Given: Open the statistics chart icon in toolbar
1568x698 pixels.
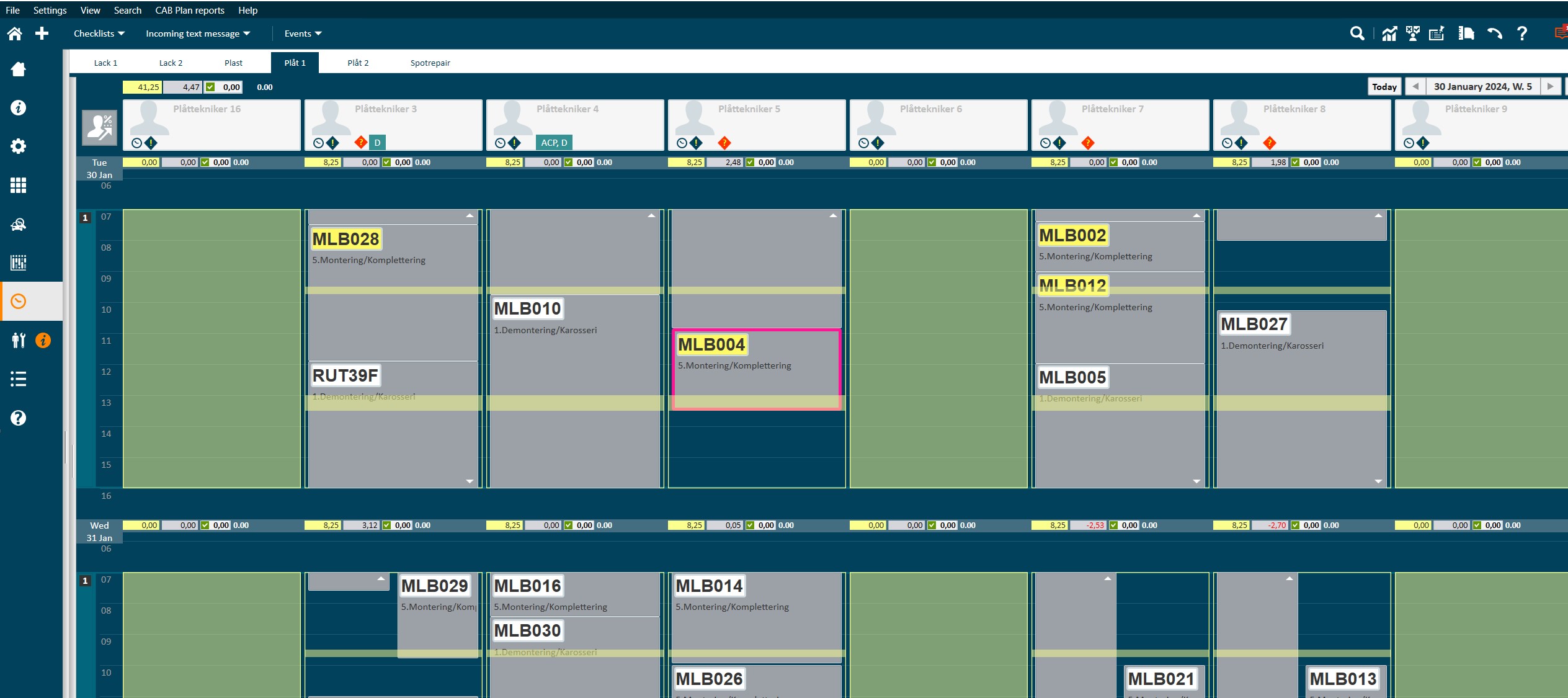Looking at the screenshot, I should [1389, 34].
